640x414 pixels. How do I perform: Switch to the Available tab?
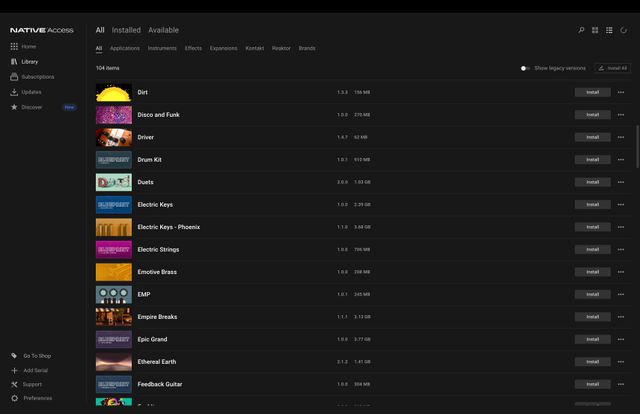(x=163, y=30)
